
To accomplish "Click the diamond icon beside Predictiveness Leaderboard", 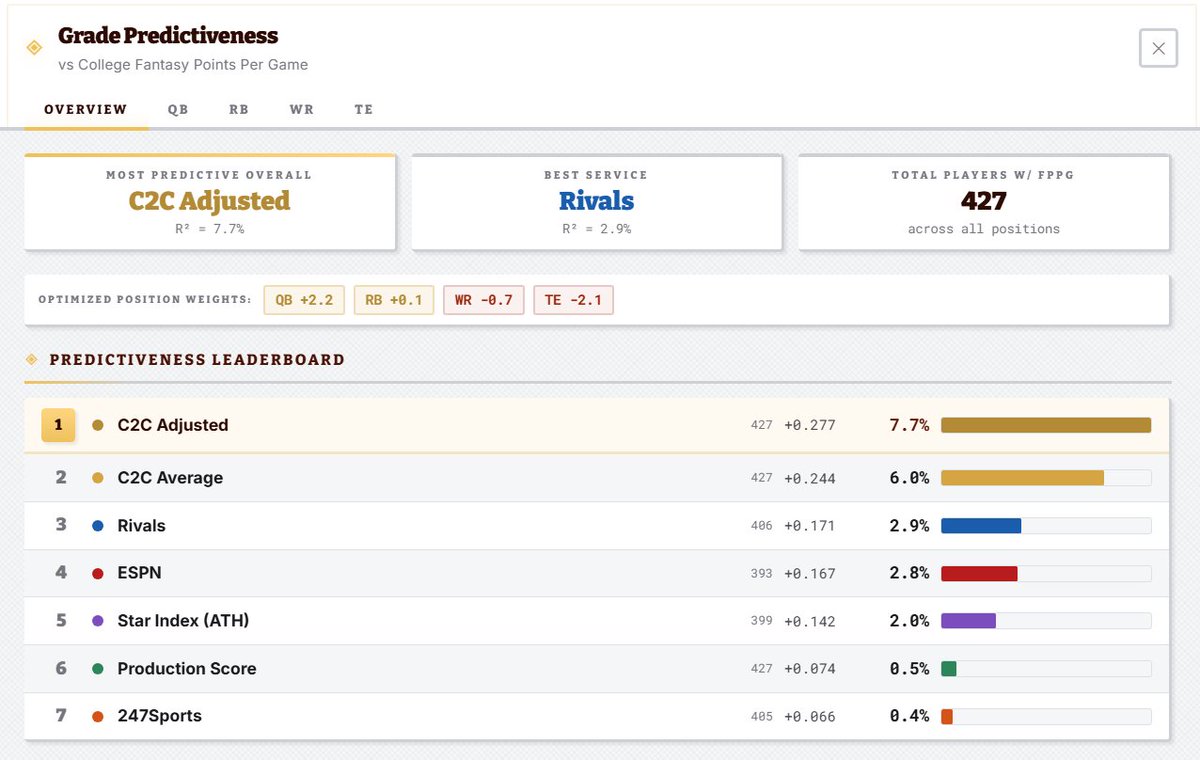I will (x=31, y=359).
